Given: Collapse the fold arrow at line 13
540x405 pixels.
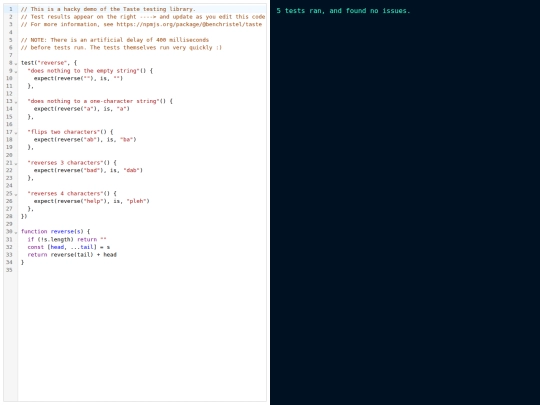Looking at the screenshot, I should [16, 102].
